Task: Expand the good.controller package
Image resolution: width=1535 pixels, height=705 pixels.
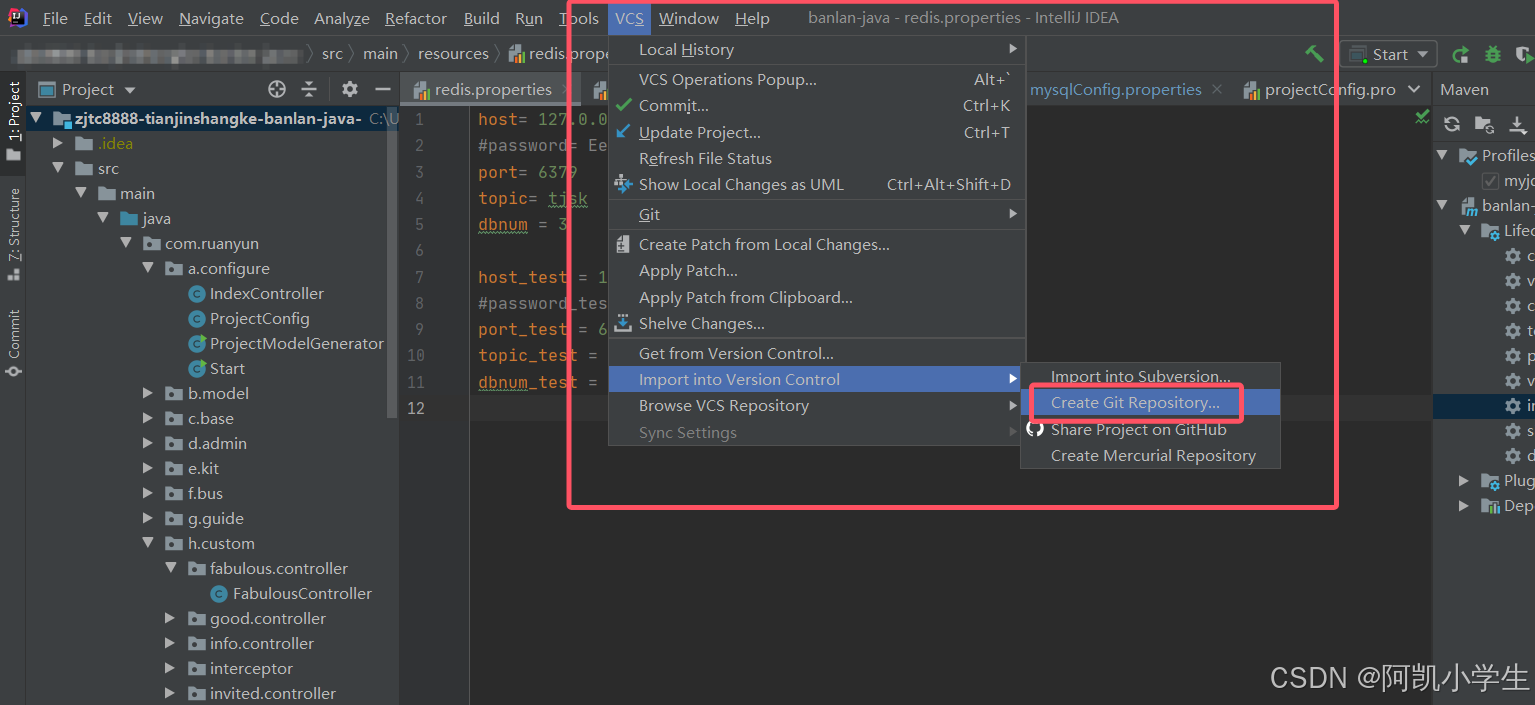Action: coord(170,618)
